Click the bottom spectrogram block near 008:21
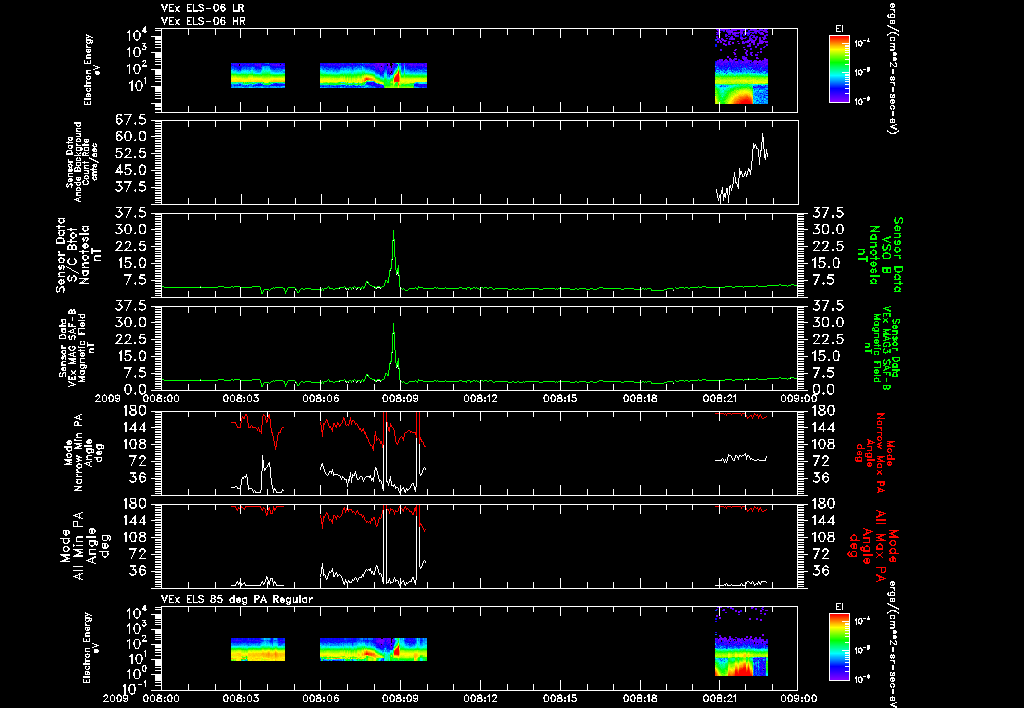1024x708 pixels. [x=741, y=641]
